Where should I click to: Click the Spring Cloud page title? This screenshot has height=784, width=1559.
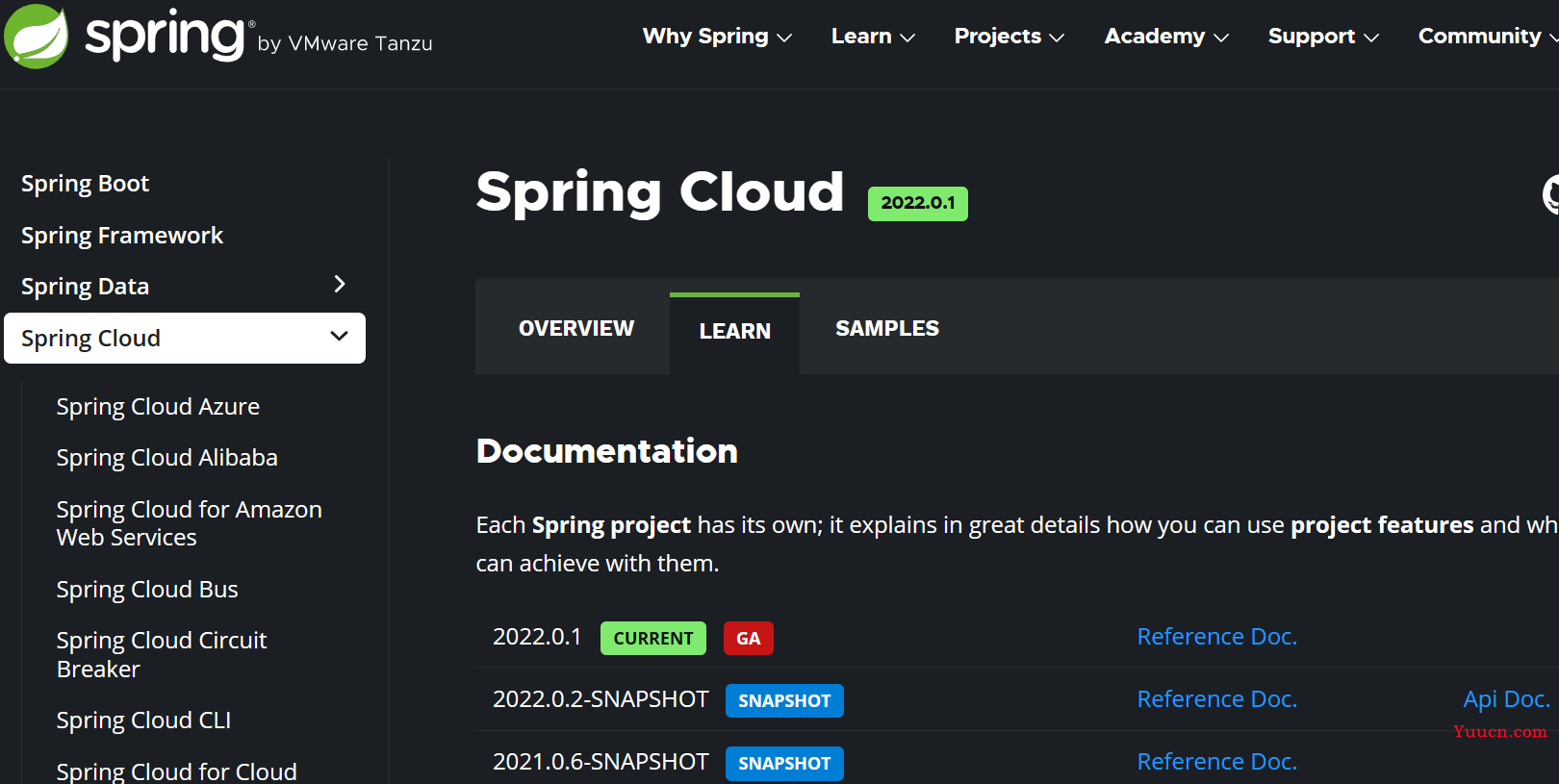pyautogui.click(x=660, y=192)
